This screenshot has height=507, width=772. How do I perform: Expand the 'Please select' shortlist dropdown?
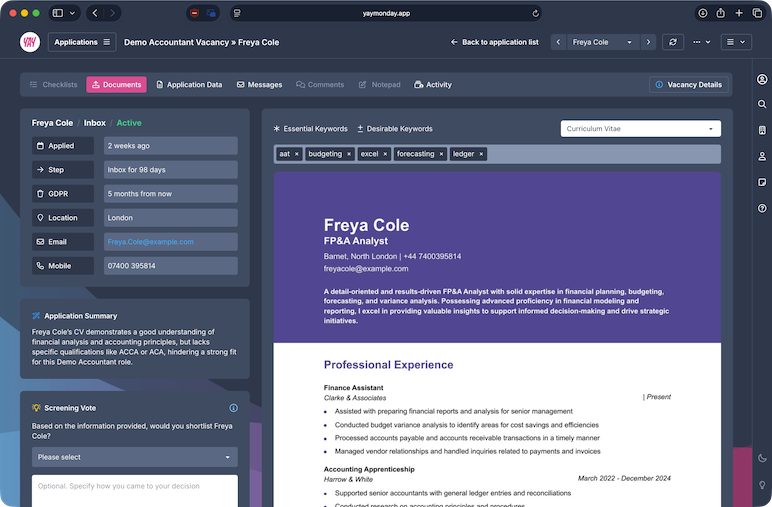pyautogui.click(x=134, y=457)
